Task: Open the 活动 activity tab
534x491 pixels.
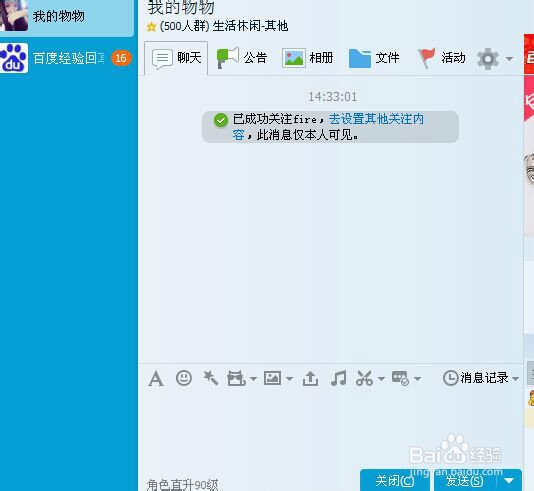Action: 442,58
